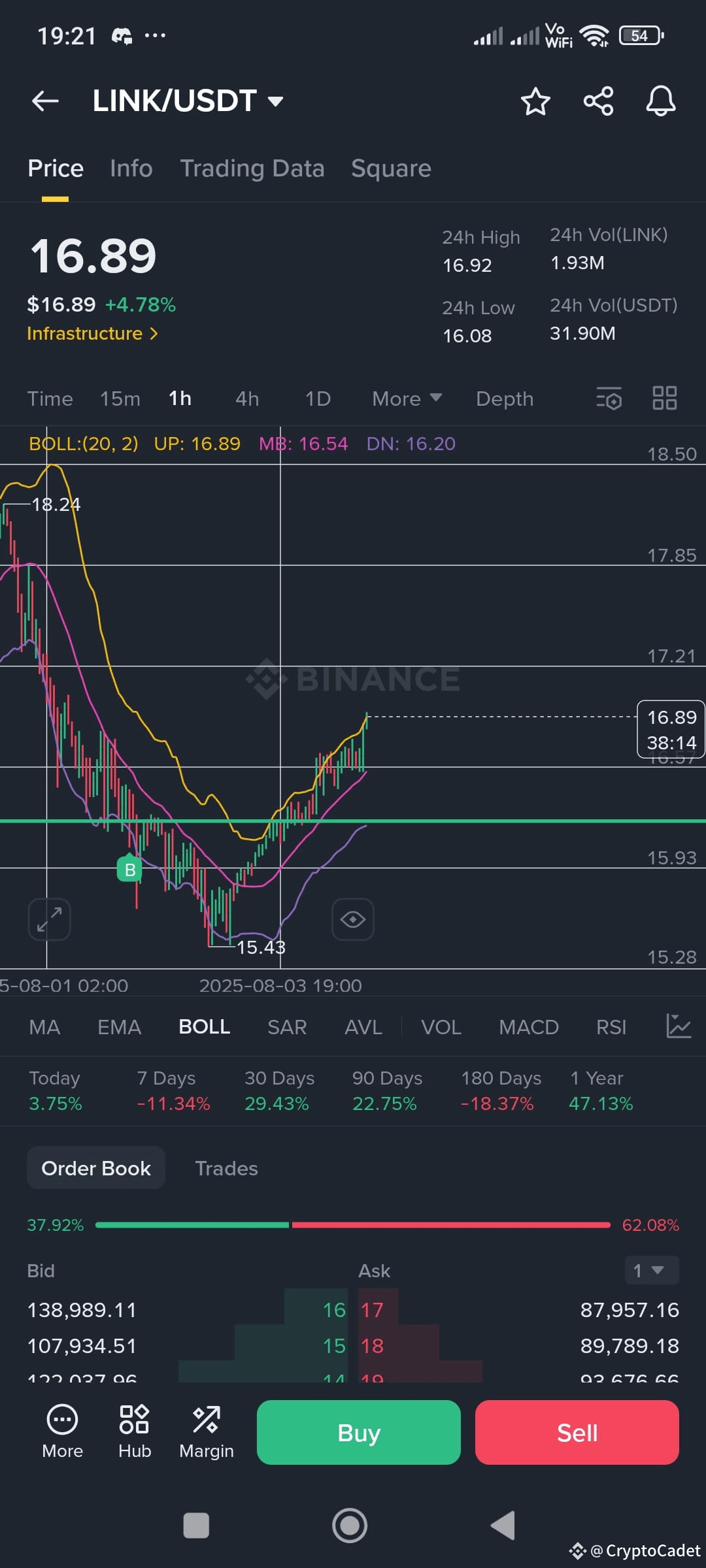Viewport: 706px width, 1568px height.
Task: Select the 1h interval
Action: (180, 399)
